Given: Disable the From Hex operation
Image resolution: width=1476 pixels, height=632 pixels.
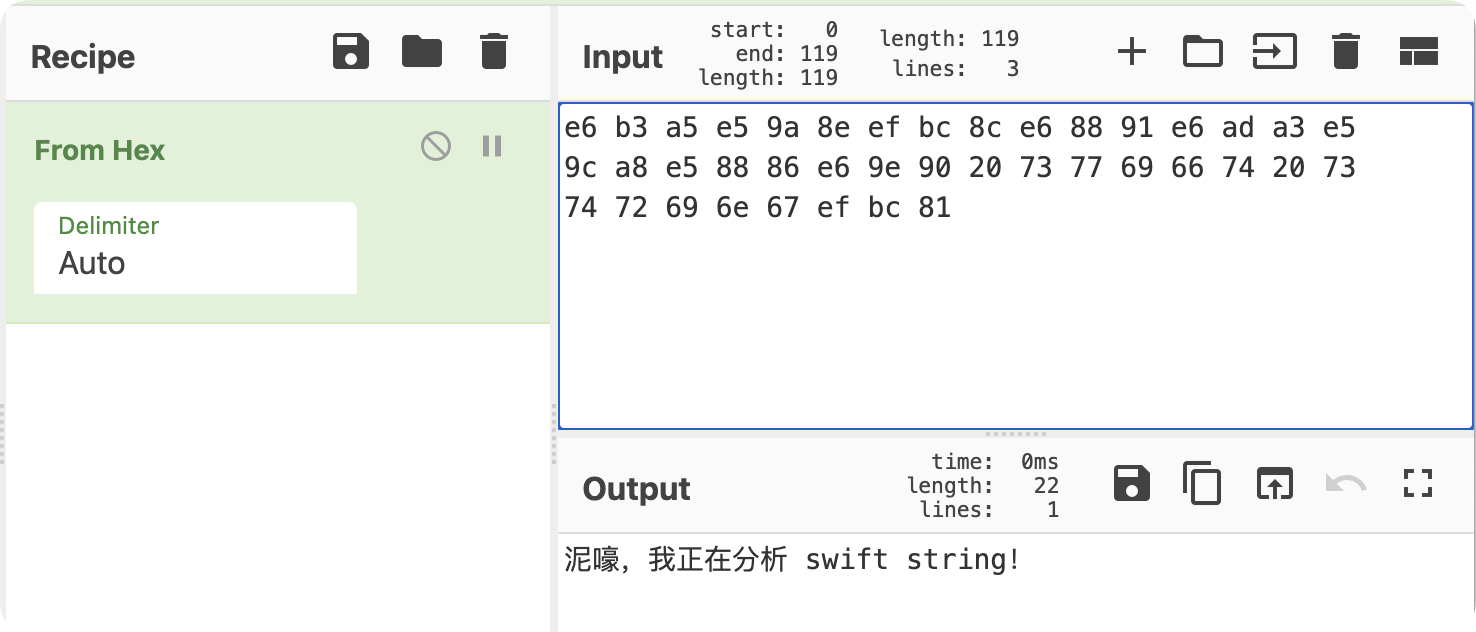Looking at the screenshot, I should coord(435,147).
